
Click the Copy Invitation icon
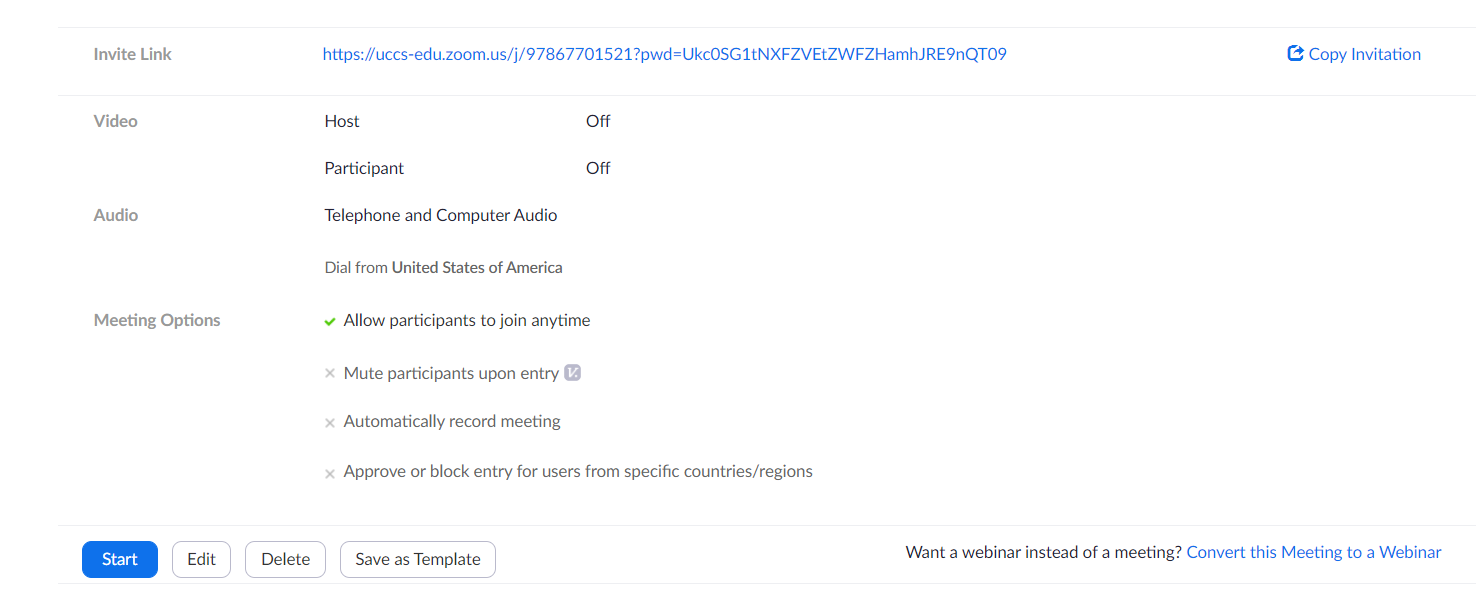coord(1296,54)
